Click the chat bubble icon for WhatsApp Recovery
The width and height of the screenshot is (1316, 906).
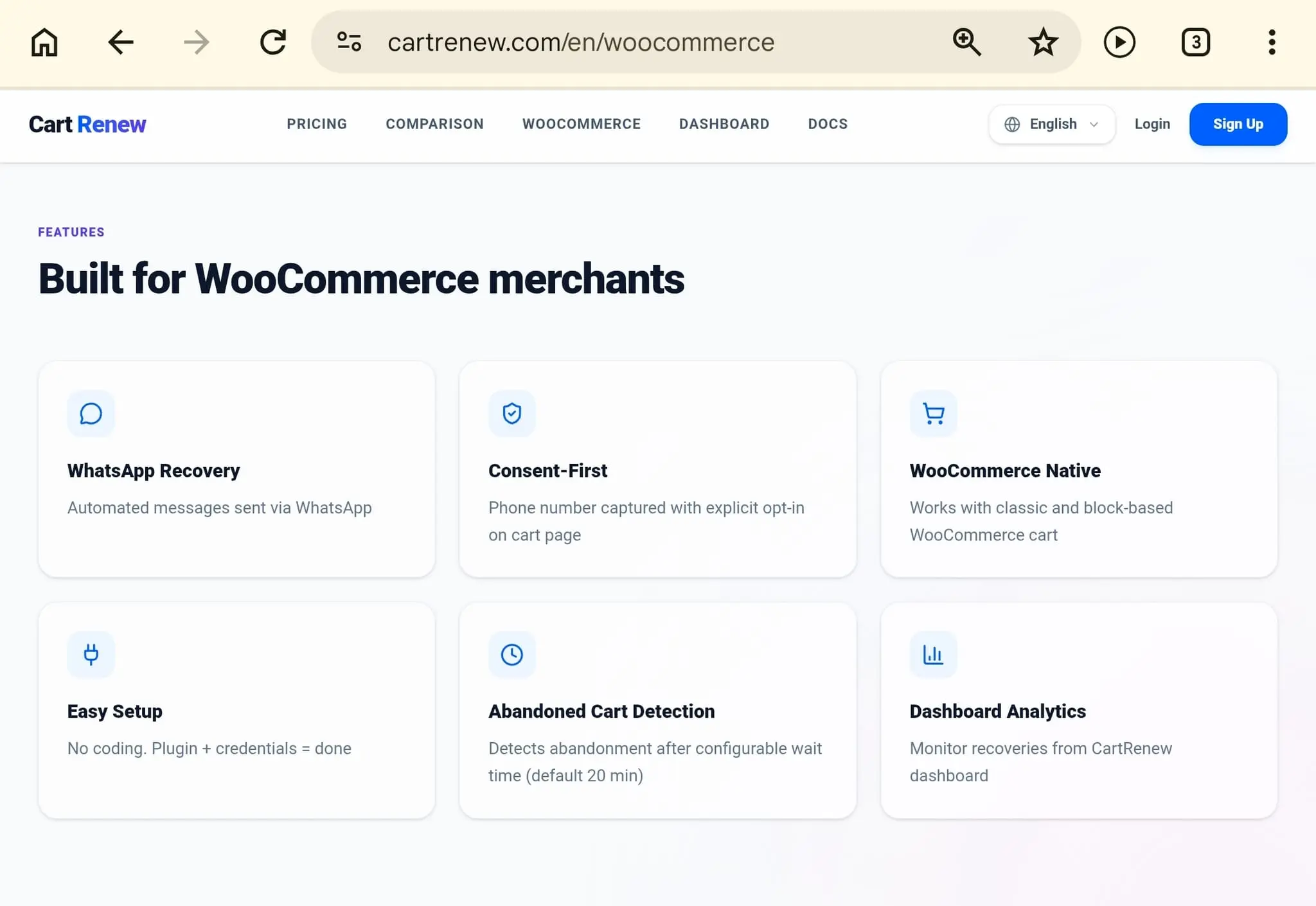pyautogui.click(x=91, y=414)
